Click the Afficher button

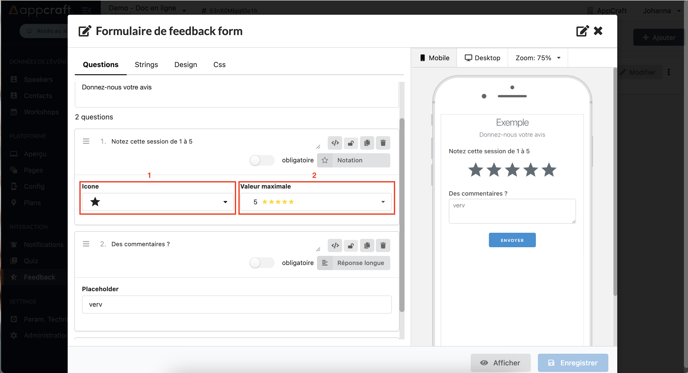(501, 363)
